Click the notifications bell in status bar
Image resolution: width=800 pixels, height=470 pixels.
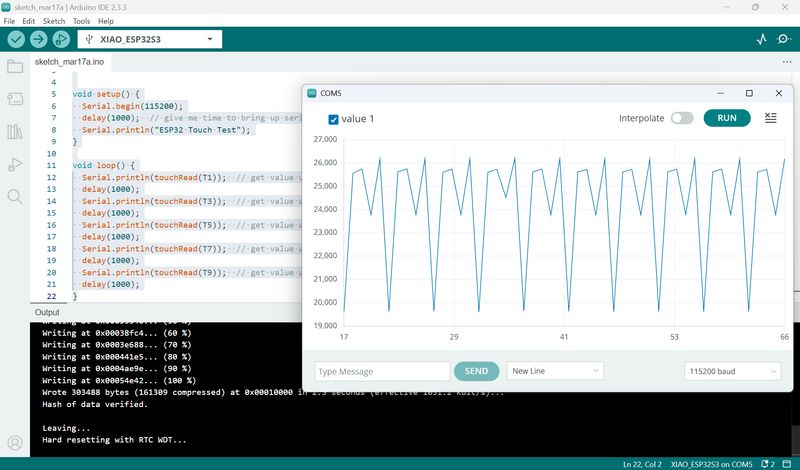click(767, 464)
